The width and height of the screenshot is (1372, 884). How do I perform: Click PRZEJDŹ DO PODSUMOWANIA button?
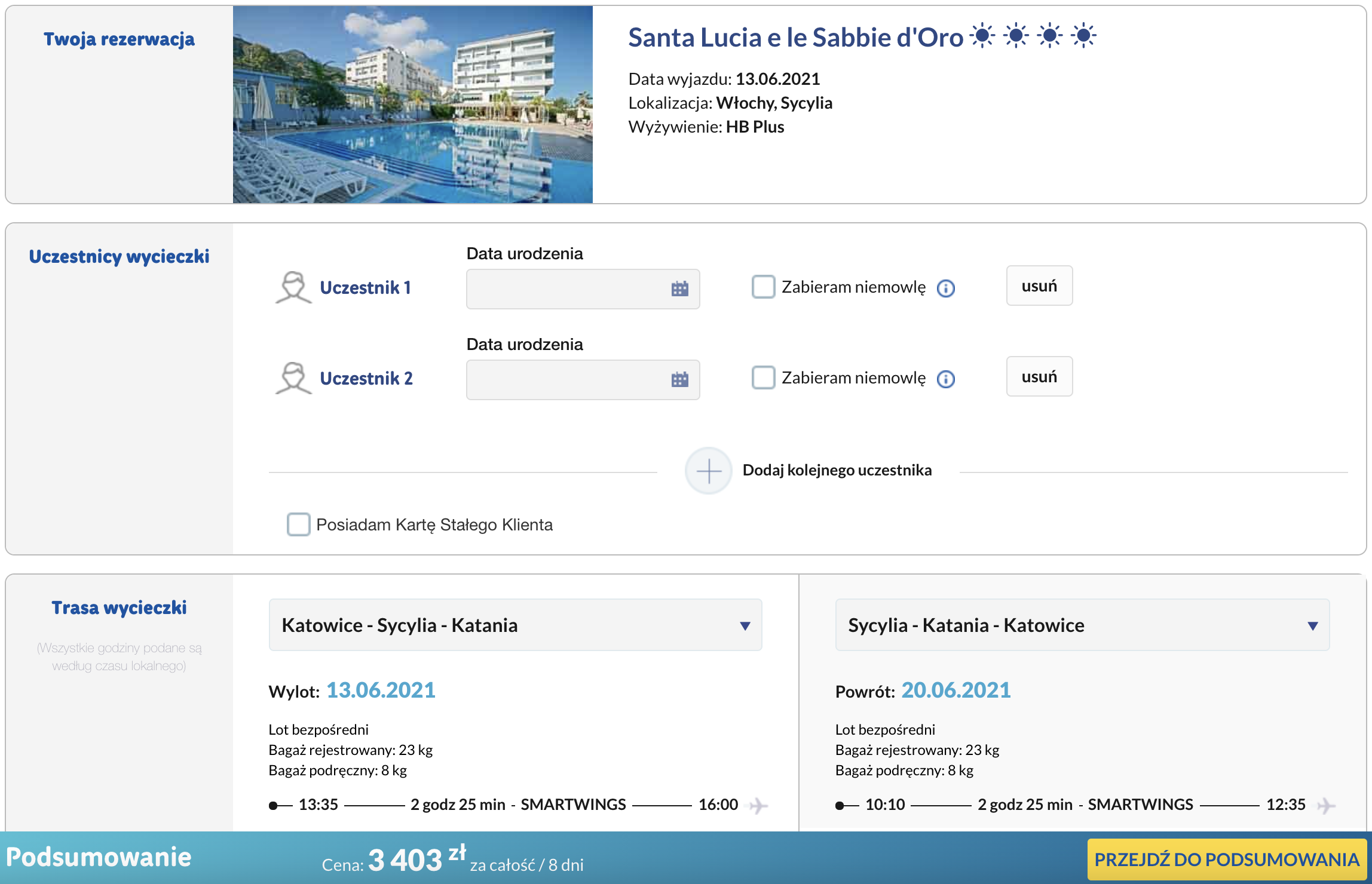[1227, 860]
